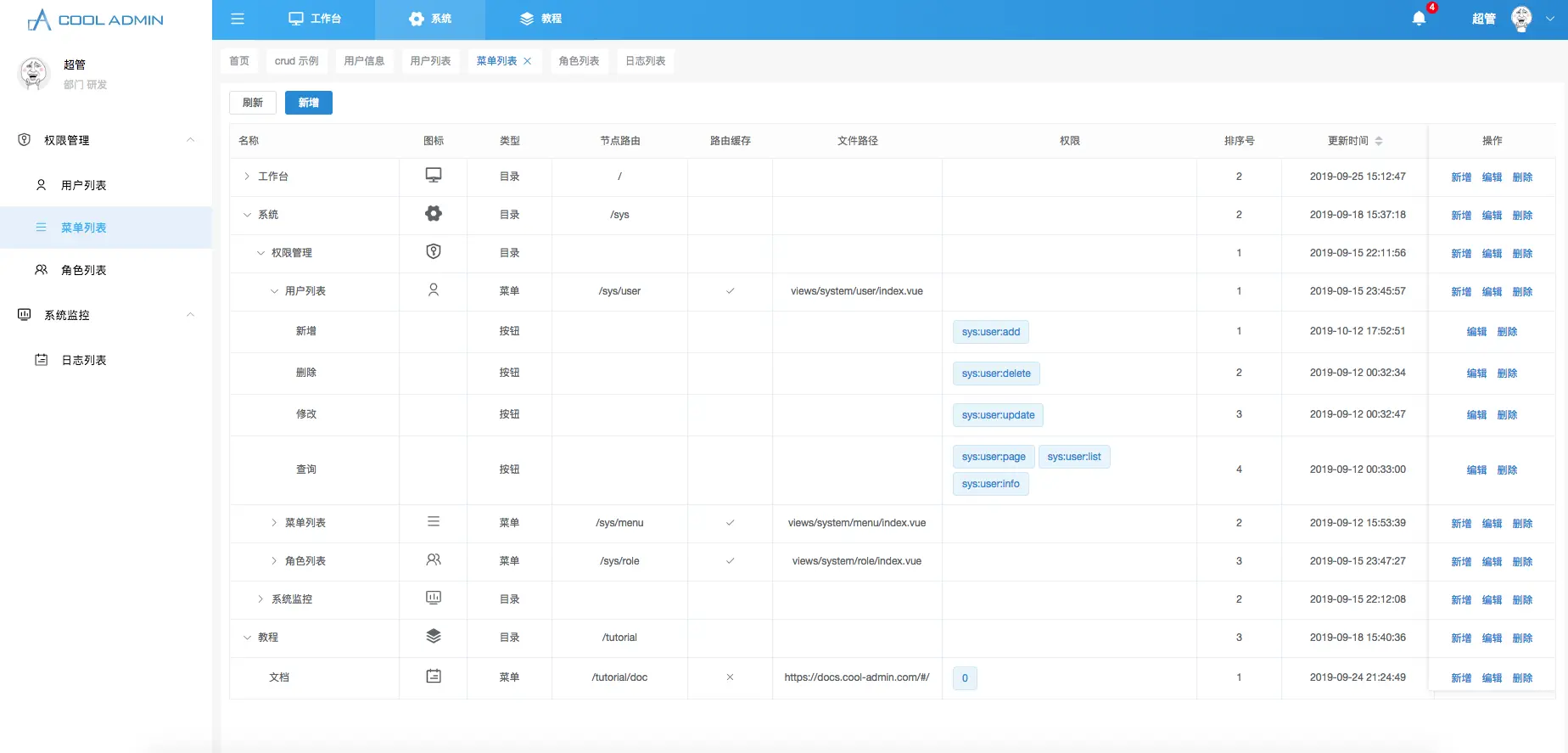This screenshot has width=1568, height=753.
Task: Click 删除 in the 权限管理 row
Action: (x=1522, y=254)
